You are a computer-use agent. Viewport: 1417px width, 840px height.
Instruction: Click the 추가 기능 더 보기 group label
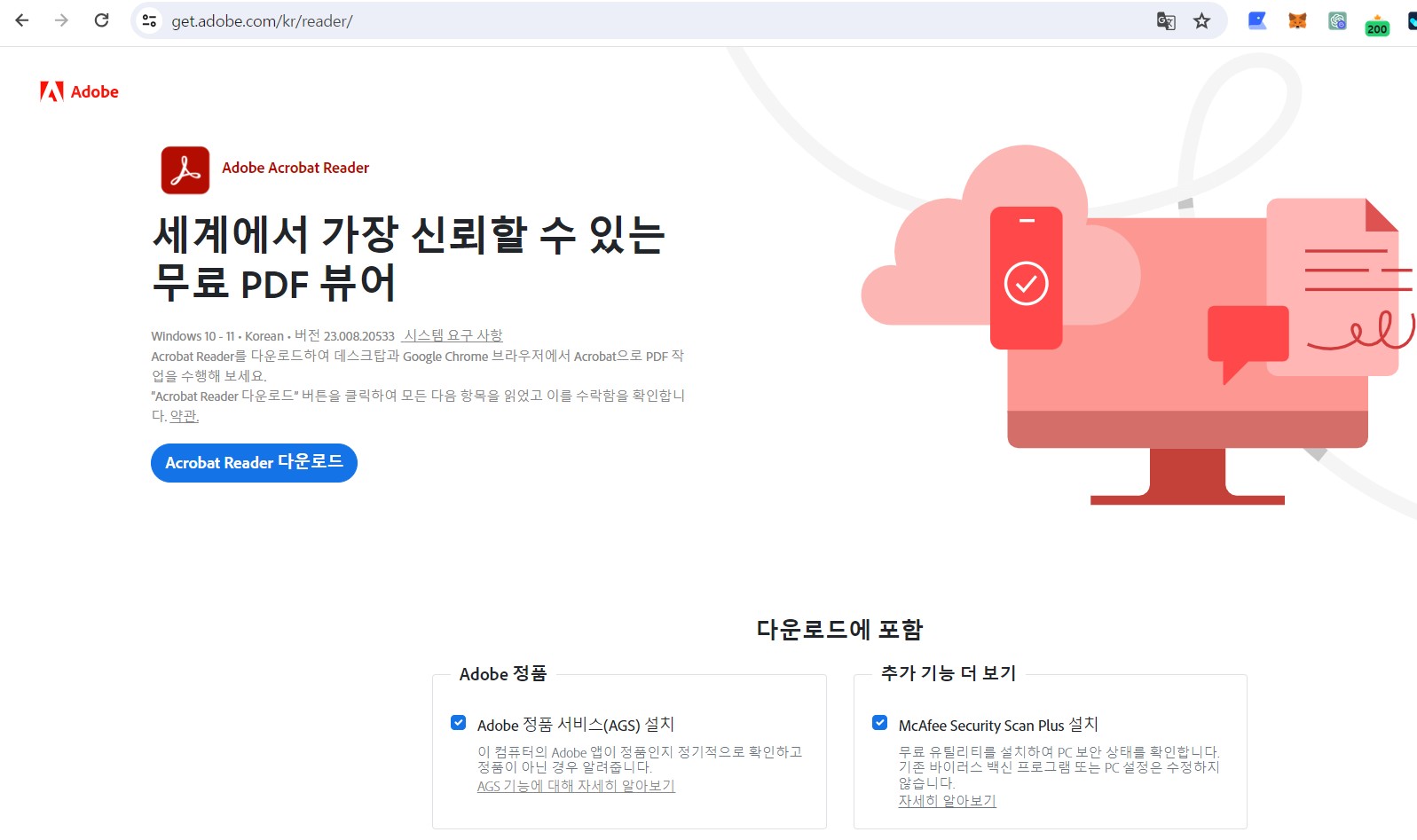pyautogui.click(x=949, y=673)
